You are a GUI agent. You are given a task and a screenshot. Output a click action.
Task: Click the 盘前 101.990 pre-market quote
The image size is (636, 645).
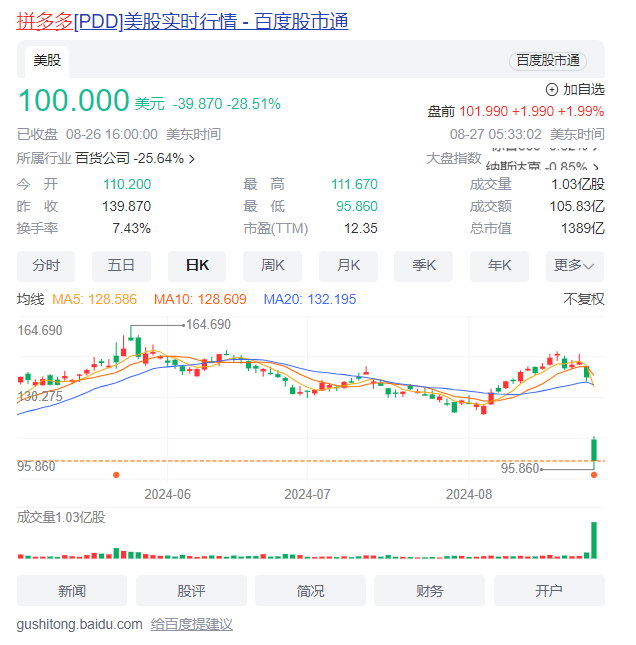pos(515,111)
